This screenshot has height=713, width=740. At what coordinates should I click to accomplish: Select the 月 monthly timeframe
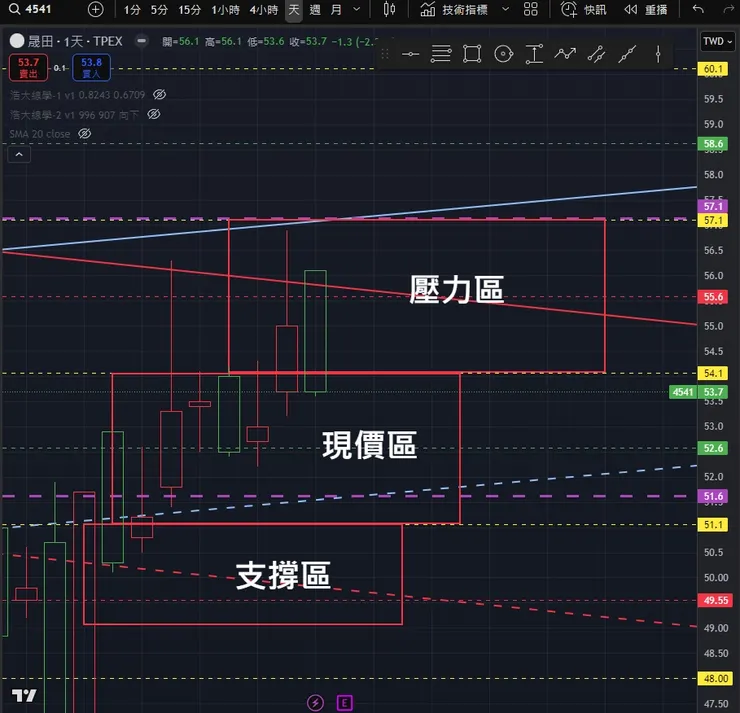[336, 9]
